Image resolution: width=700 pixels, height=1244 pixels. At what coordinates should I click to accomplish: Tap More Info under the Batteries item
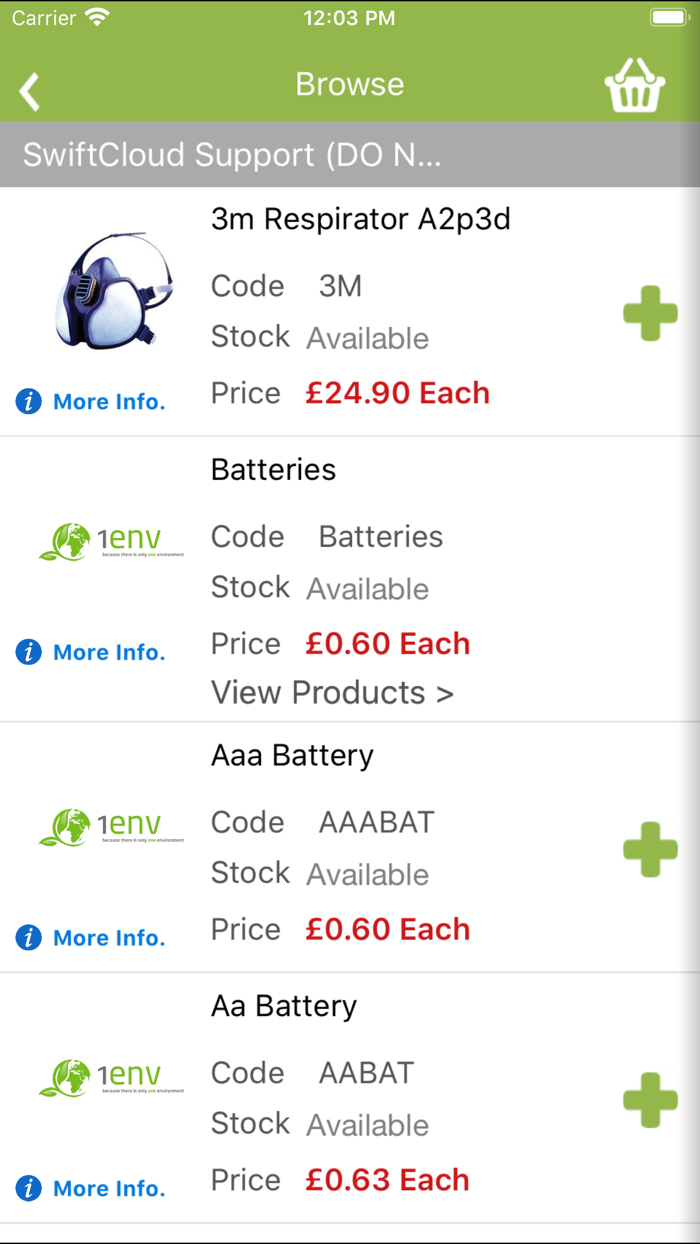coord(108,651)
